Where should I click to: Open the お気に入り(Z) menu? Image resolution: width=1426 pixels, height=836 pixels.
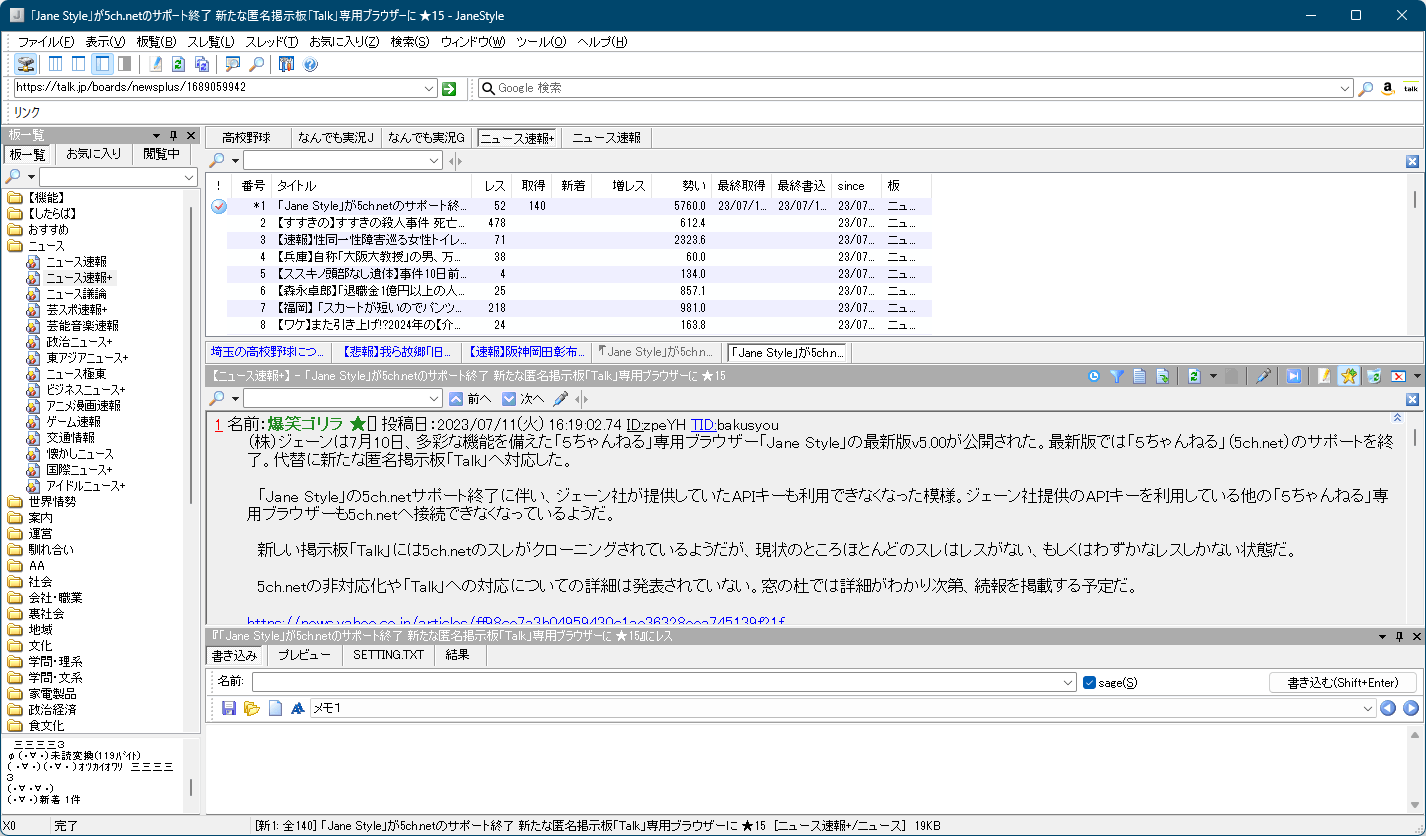pos(344,42)
